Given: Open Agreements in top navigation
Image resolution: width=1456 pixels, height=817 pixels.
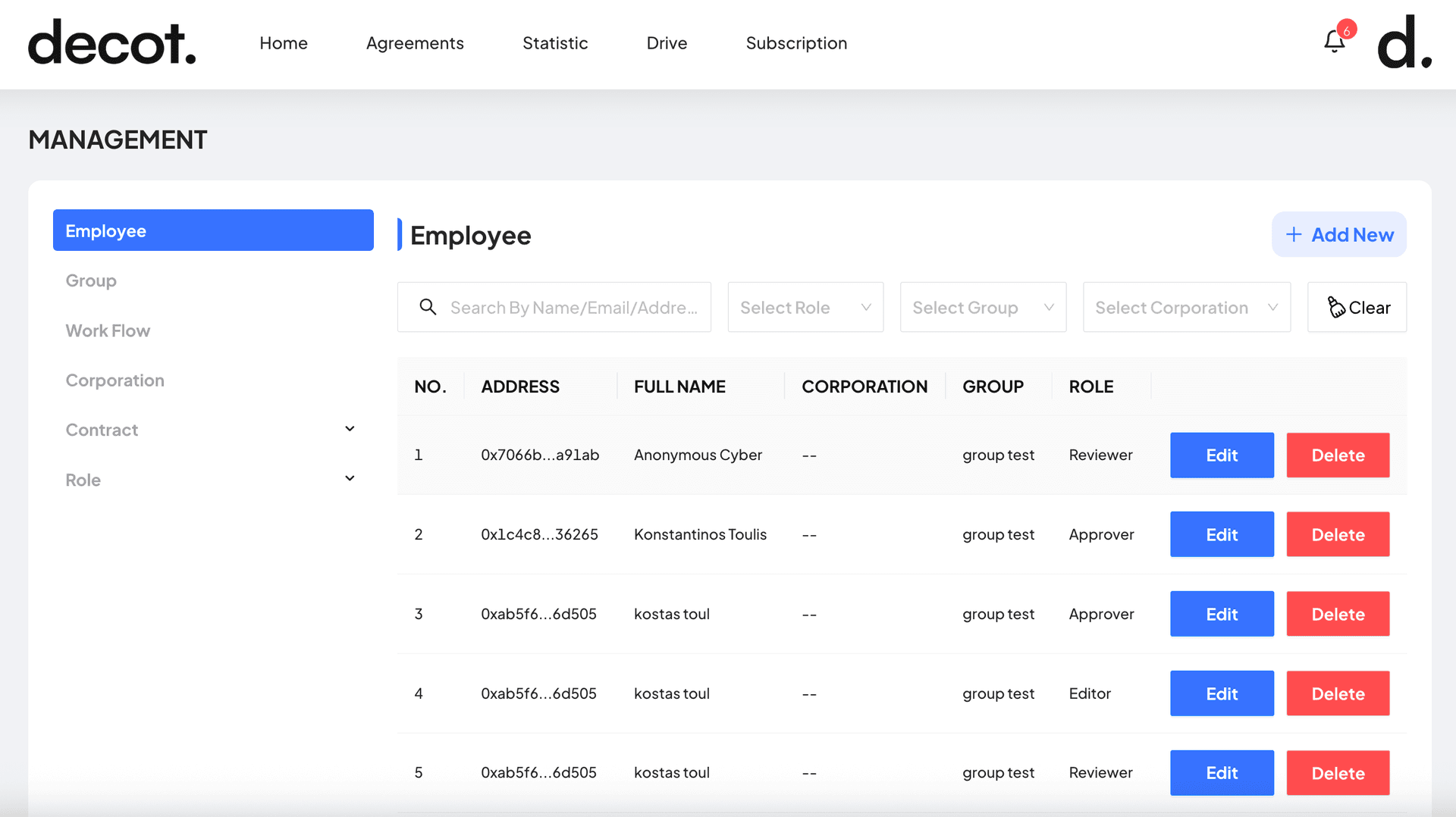Looking at the screenshot, I should 415,43.
